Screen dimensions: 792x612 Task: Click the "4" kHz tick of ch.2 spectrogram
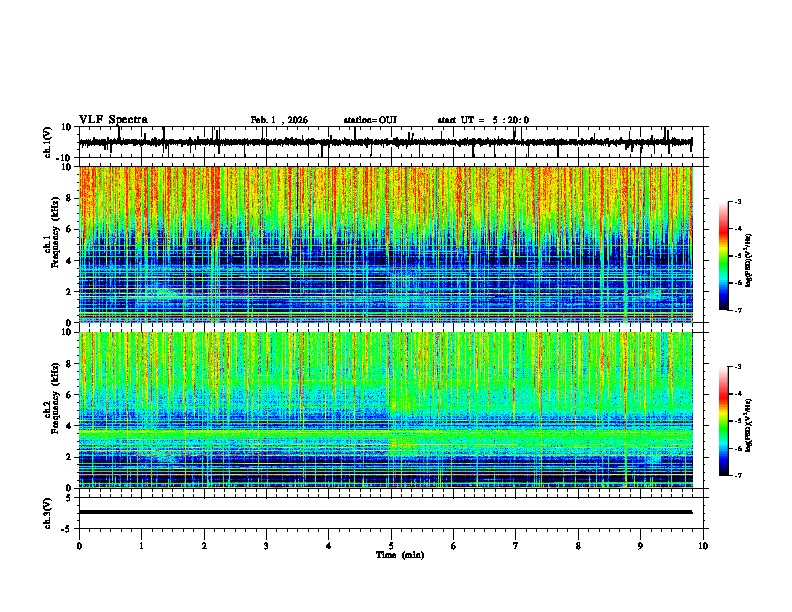(x=69, y=426)
